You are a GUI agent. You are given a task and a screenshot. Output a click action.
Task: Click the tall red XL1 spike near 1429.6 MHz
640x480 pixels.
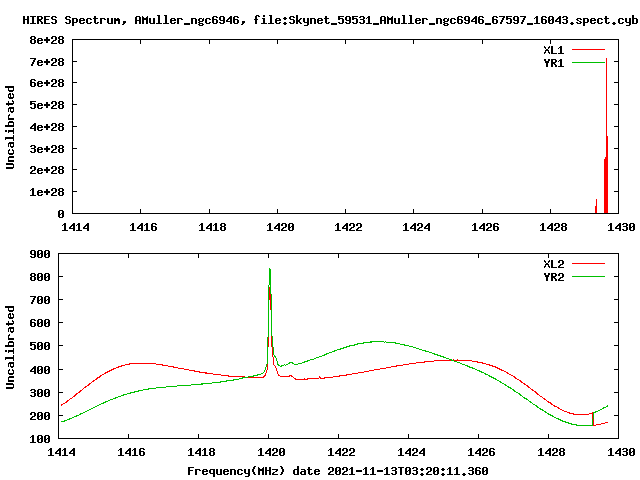pyautogui.click(x=607, y=135)
